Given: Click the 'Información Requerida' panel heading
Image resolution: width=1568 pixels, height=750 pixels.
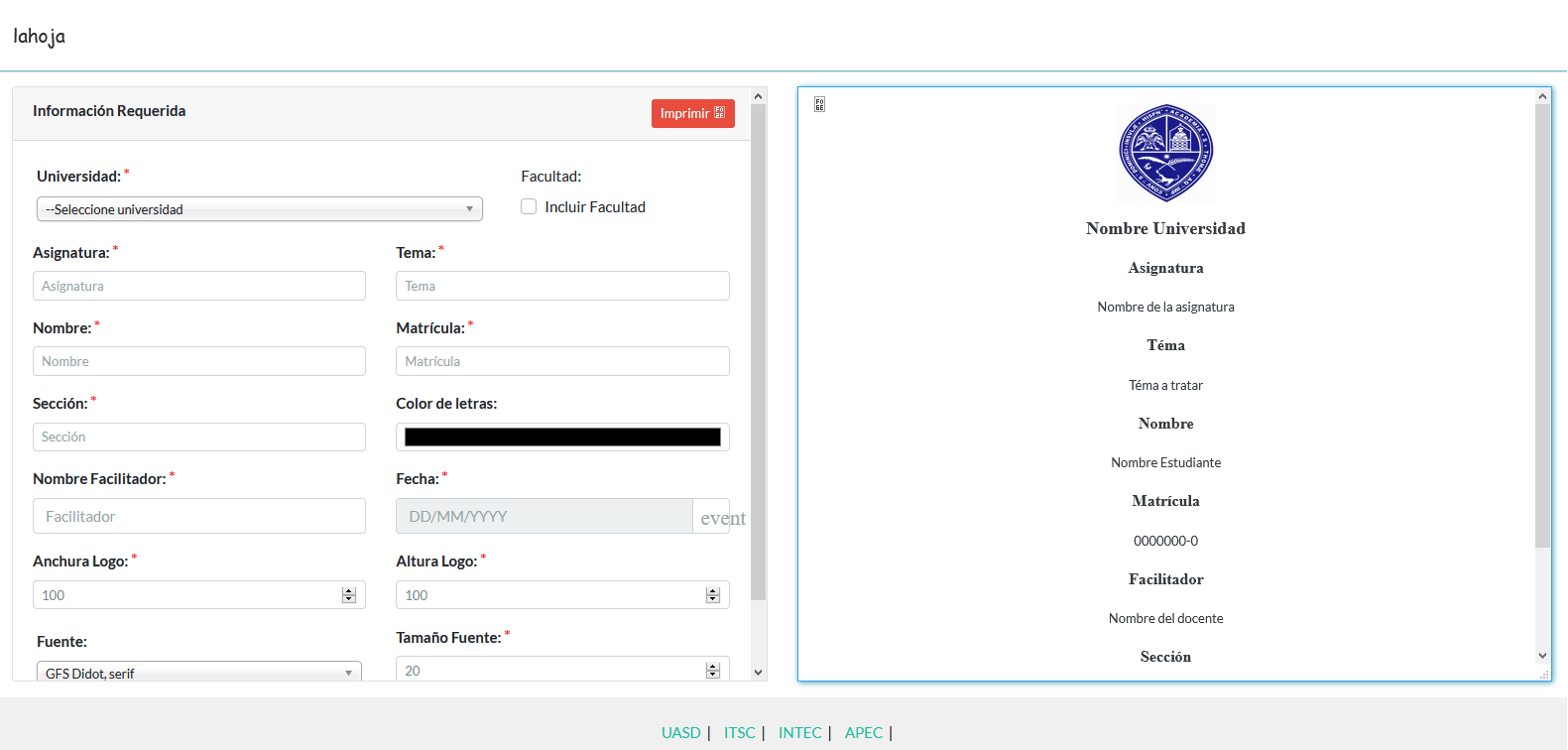Looking at the screenshot, I should (x=109, y=111).
